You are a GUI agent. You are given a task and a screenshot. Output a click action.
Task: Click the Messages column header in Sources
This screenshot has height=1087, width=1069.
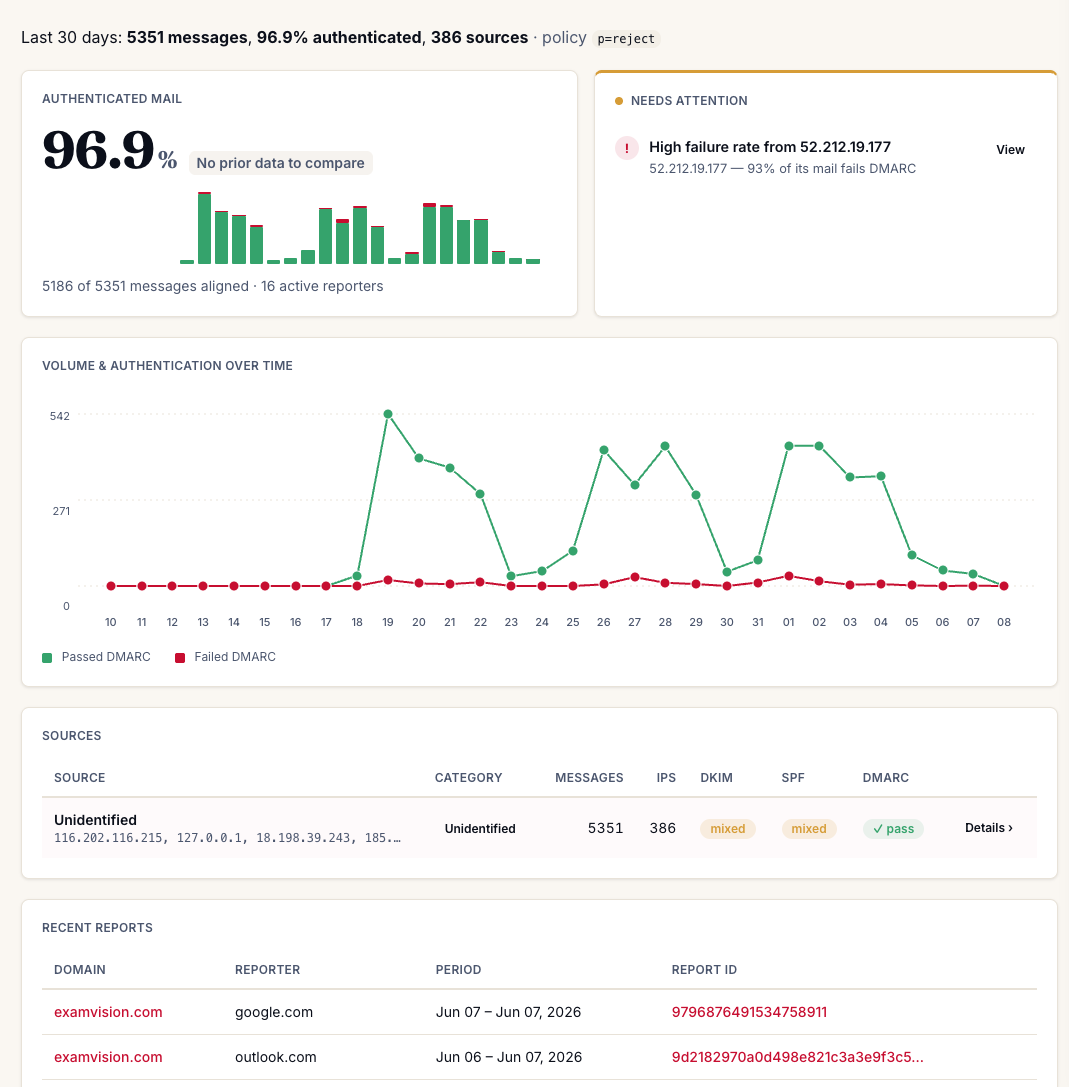coord(589,778)
